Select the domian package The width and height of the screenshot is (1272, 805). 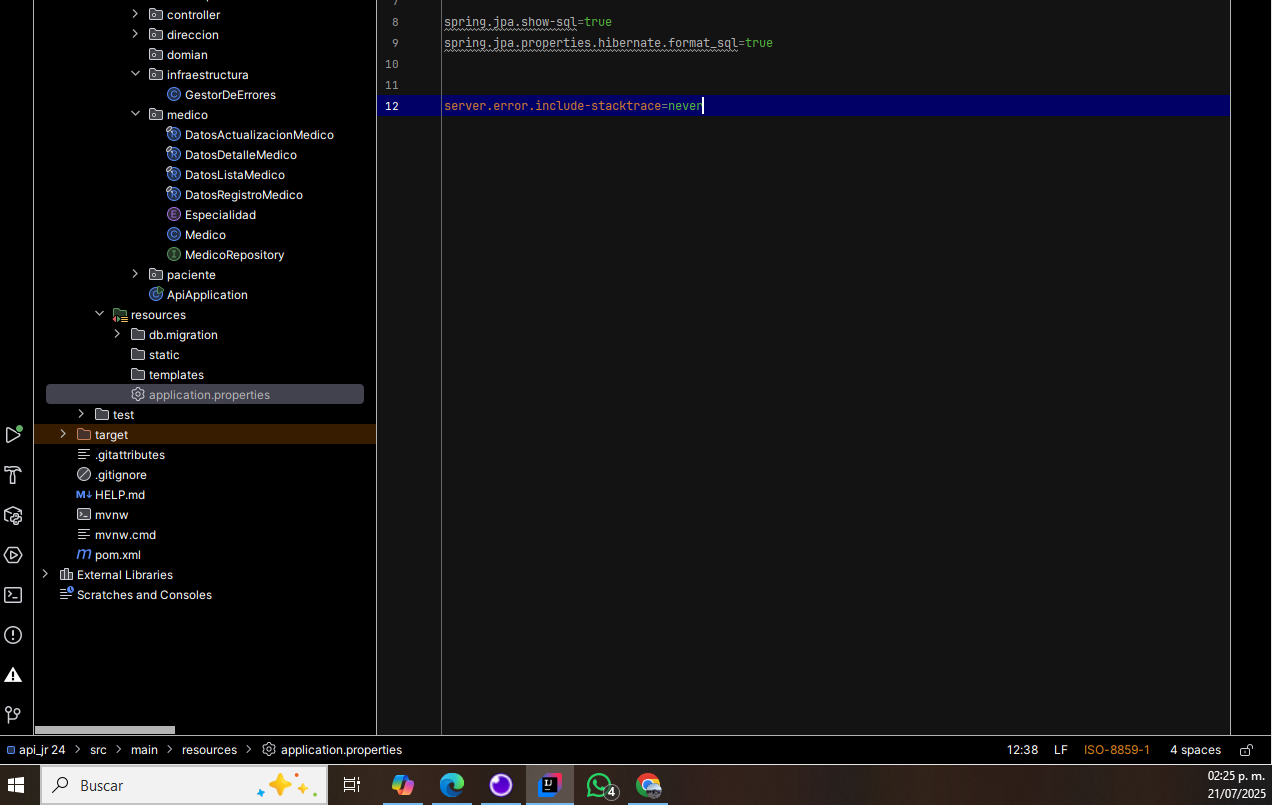click(x=187, y=55)
